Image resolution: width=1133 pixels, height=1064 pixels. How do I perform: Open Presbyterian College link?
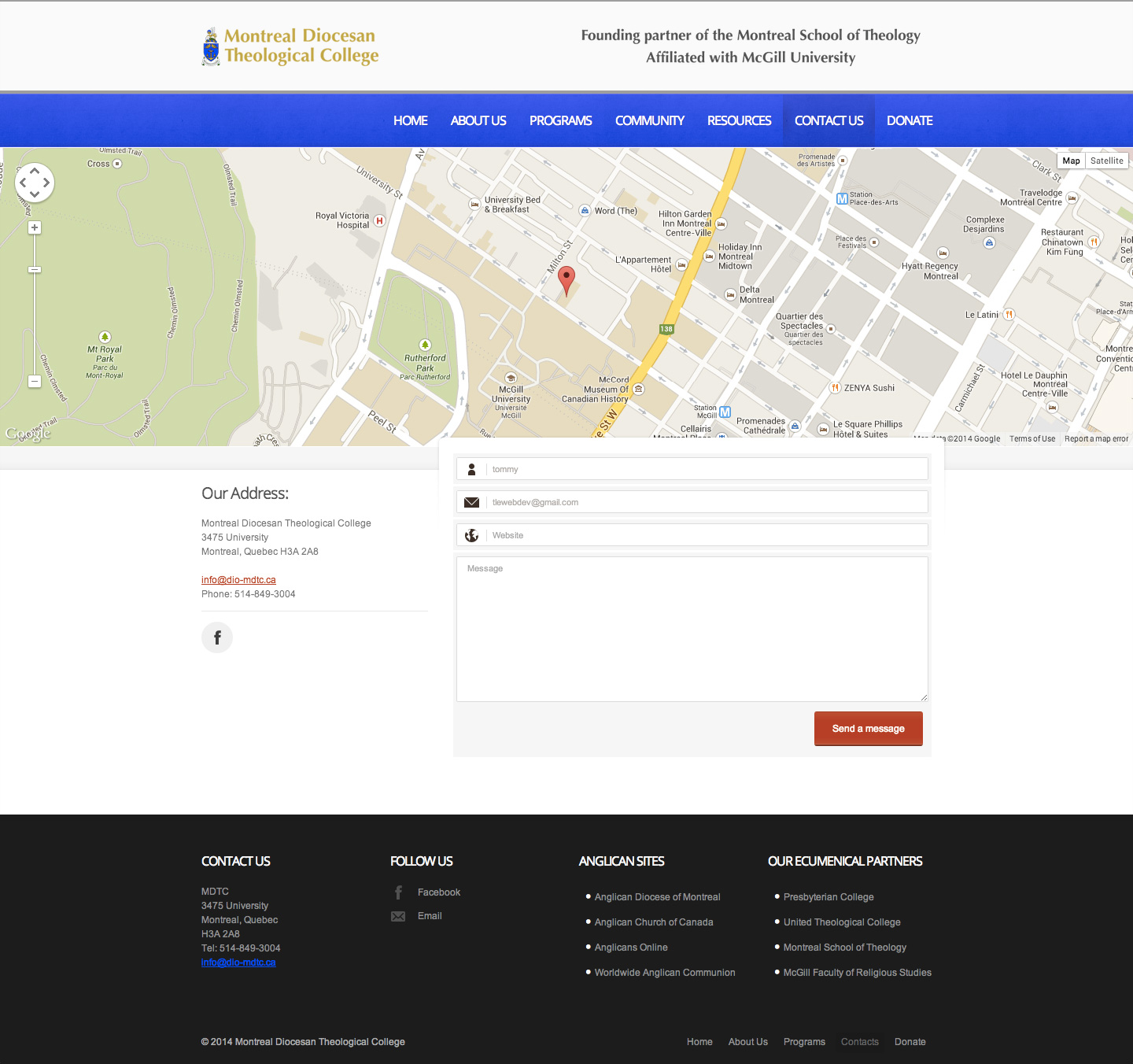[829, 897]
